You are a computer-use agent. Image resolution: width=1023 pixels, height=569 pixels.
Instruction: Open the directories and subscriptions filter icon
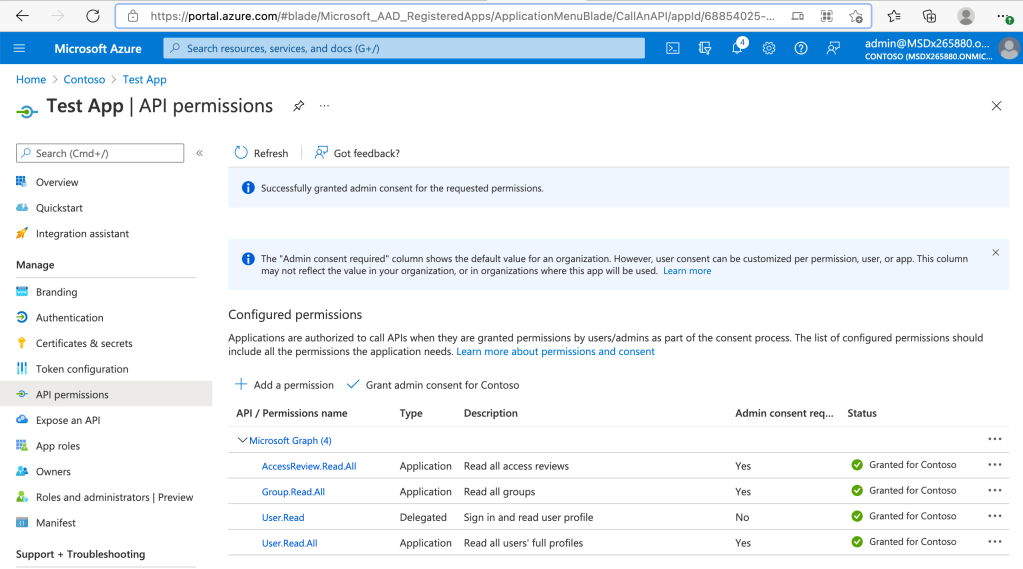point(705,48)
